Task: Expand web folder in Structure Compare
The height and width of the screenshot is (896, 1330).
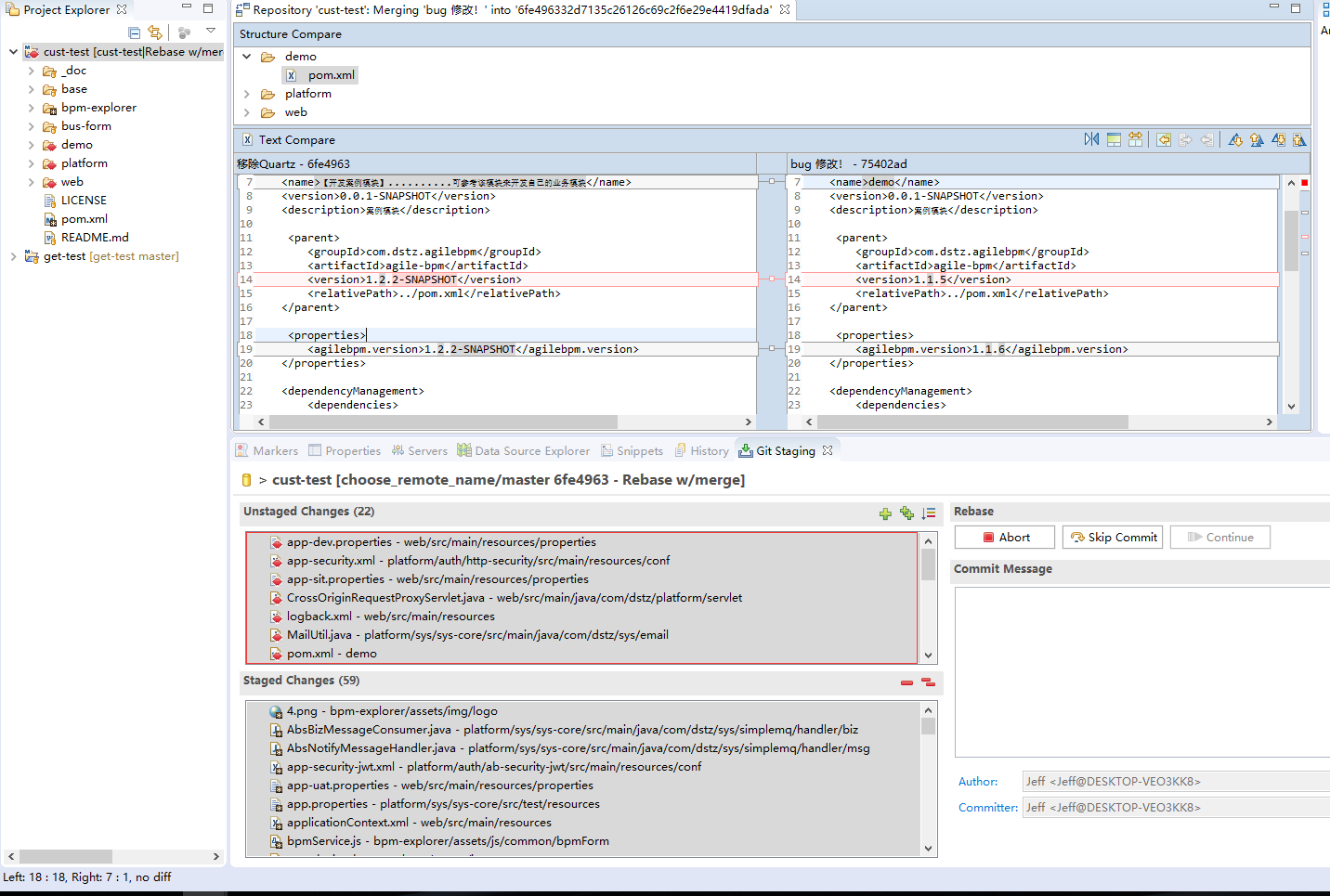Action: (x=247, y=112)
